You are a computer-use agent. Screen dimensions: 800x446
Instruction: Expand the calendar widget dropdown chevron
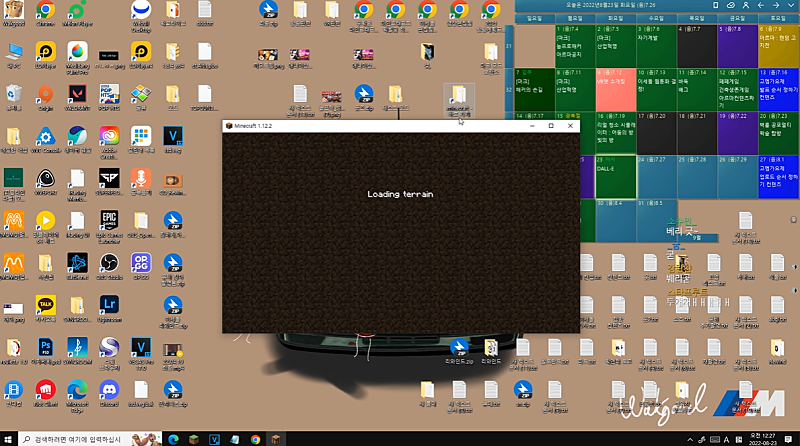point(791,5)
